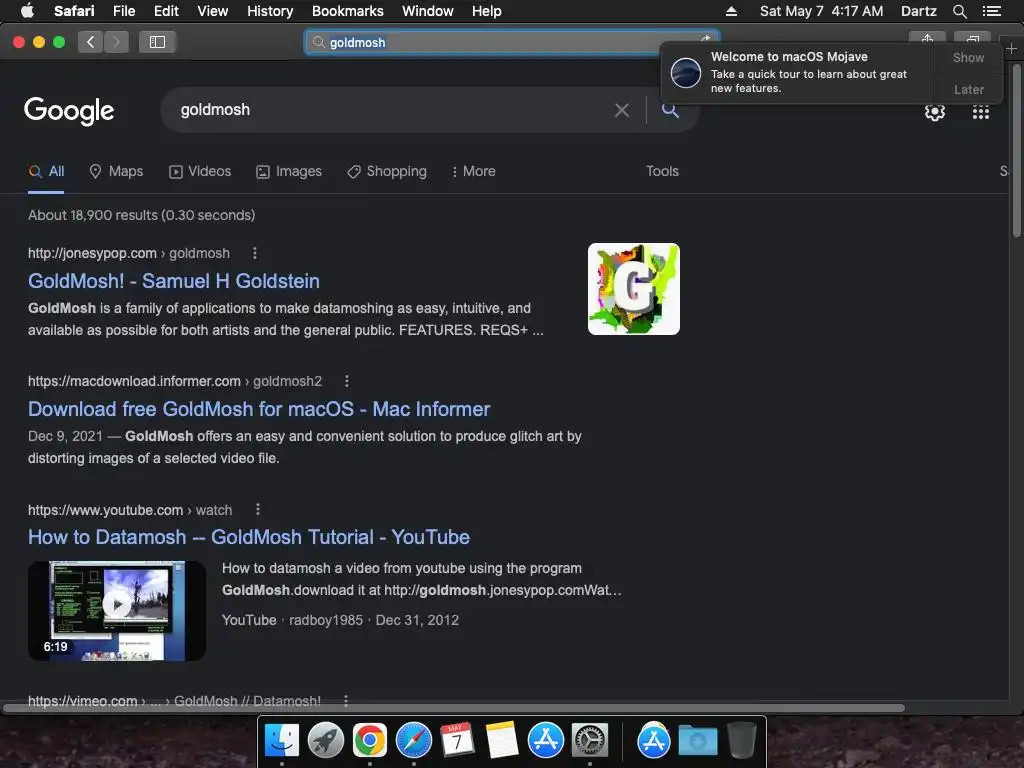Open Google settings gear icon
The height and width of the screenshot is (768, 1024).
click(x=935, y=112)
